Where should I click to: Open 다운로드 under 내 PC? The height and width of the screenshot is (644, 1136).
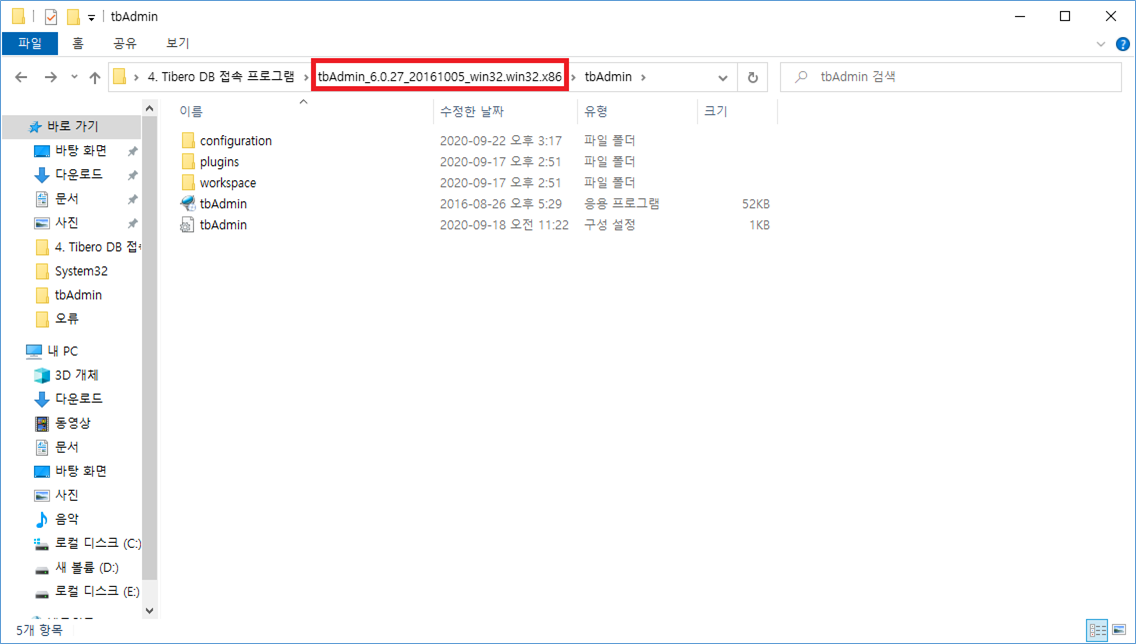pyautogui.click(x=79, y=399)
